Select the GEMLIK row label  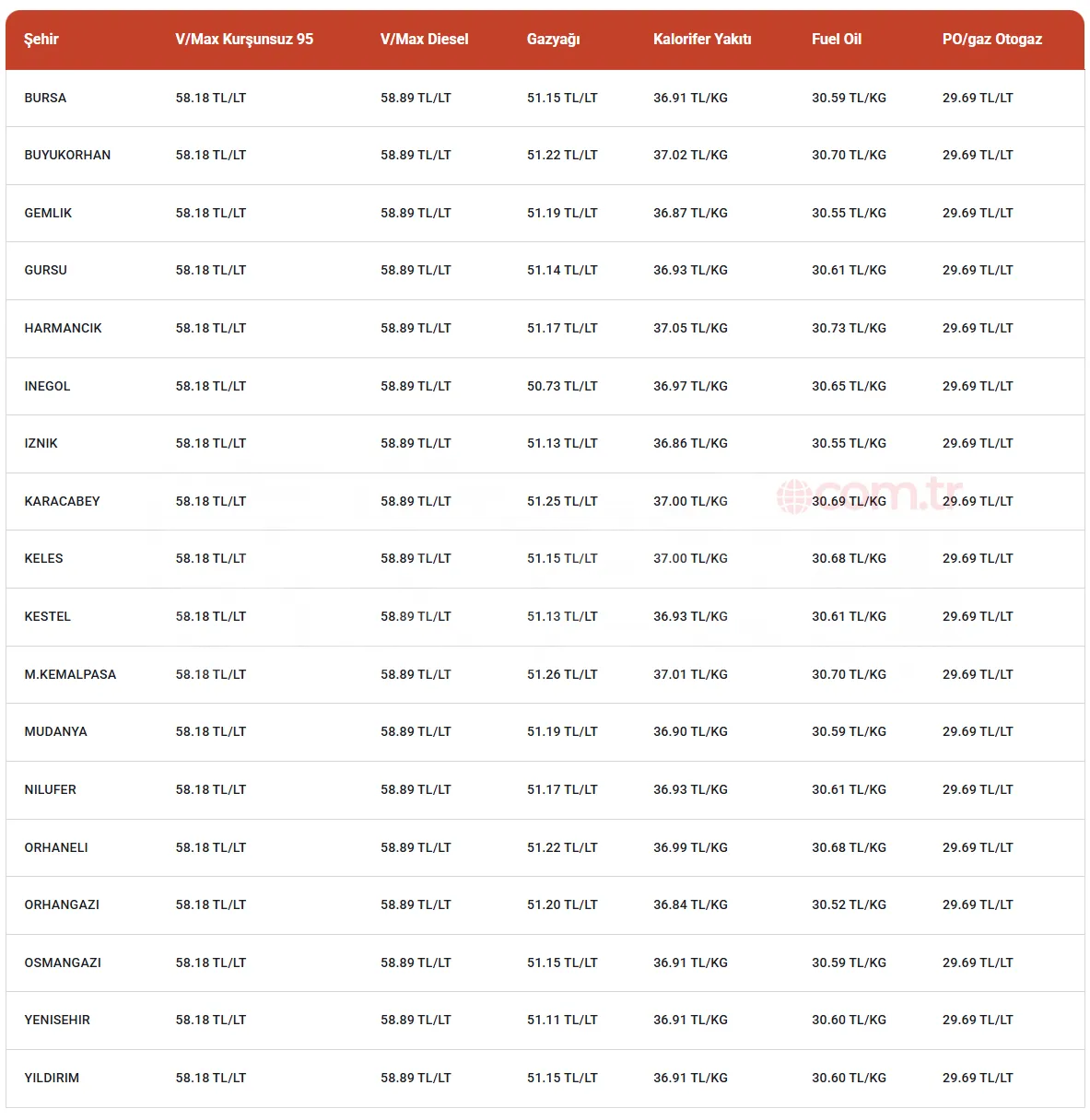pyautogui.click(x=48, y=213)
